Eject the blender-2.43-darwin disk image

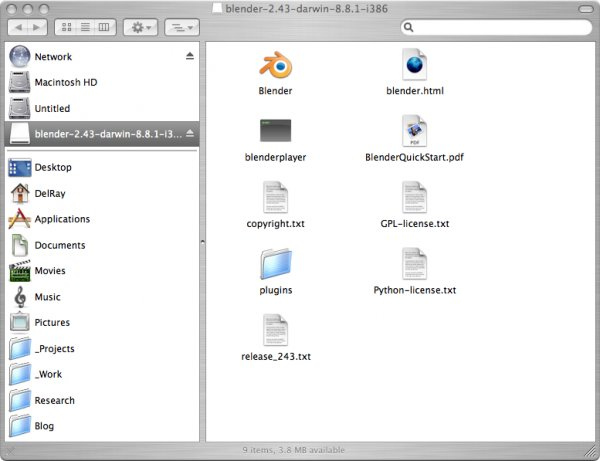pos(190,133)
